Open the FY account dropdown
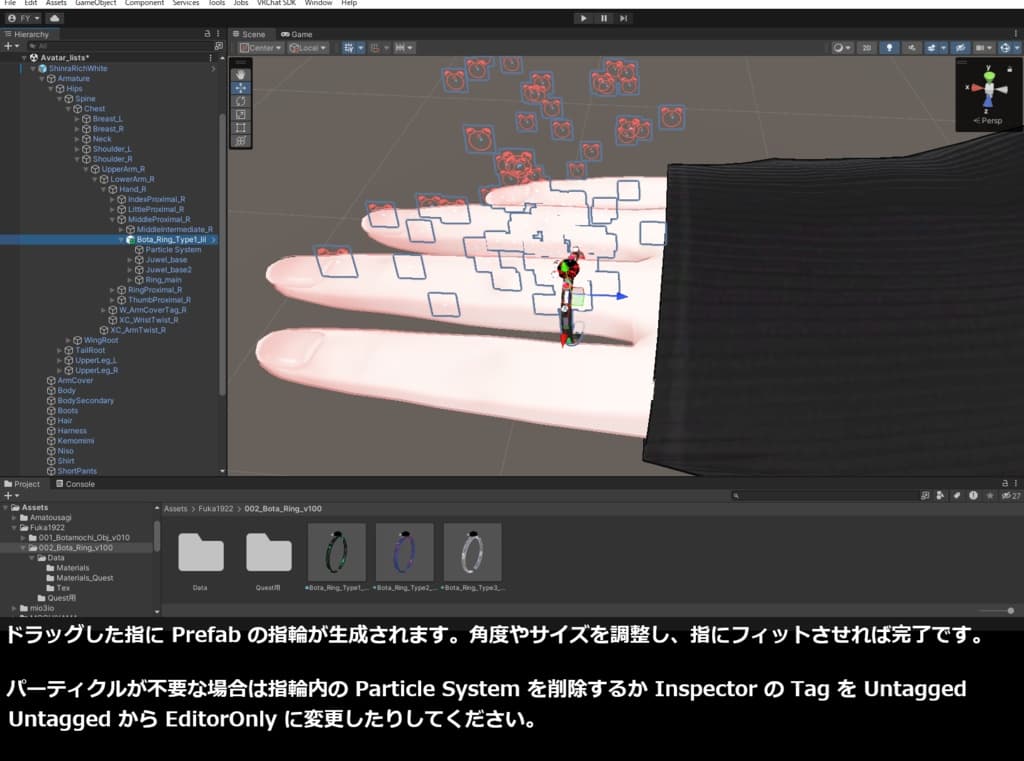This screenshot has height=761, width=1024. click(24, 18)
